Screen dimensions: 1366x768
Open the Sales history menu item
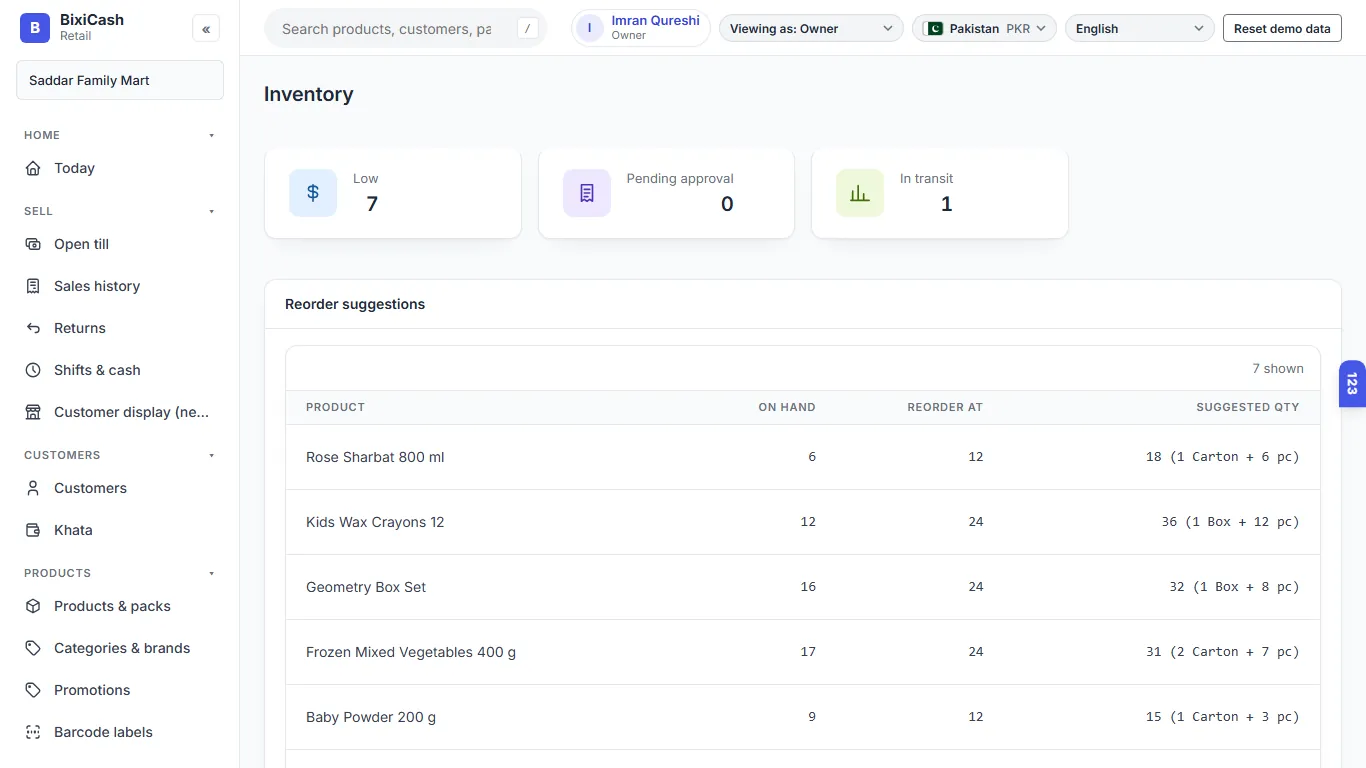pyautogui.click(x=120, y=286)
